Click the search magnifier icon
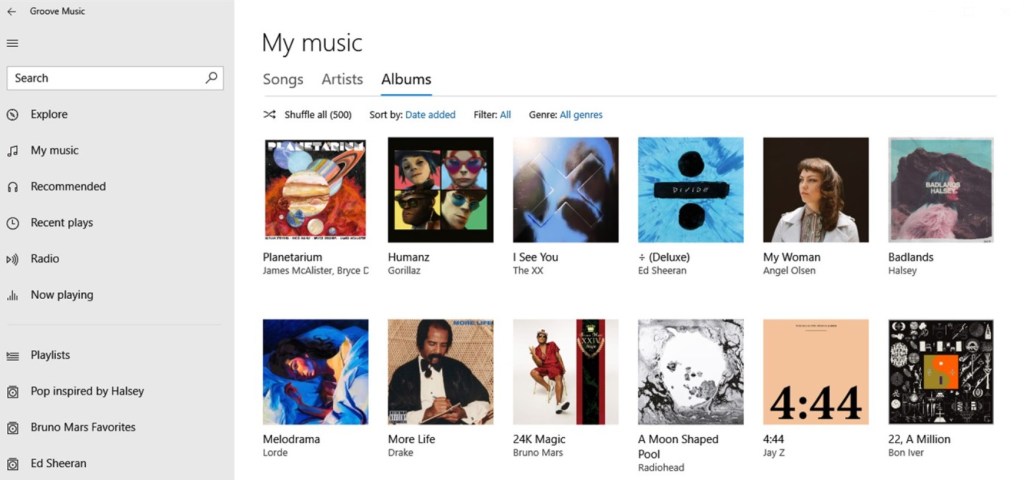Screen dimensions: 1024x480 click(211, 78)
